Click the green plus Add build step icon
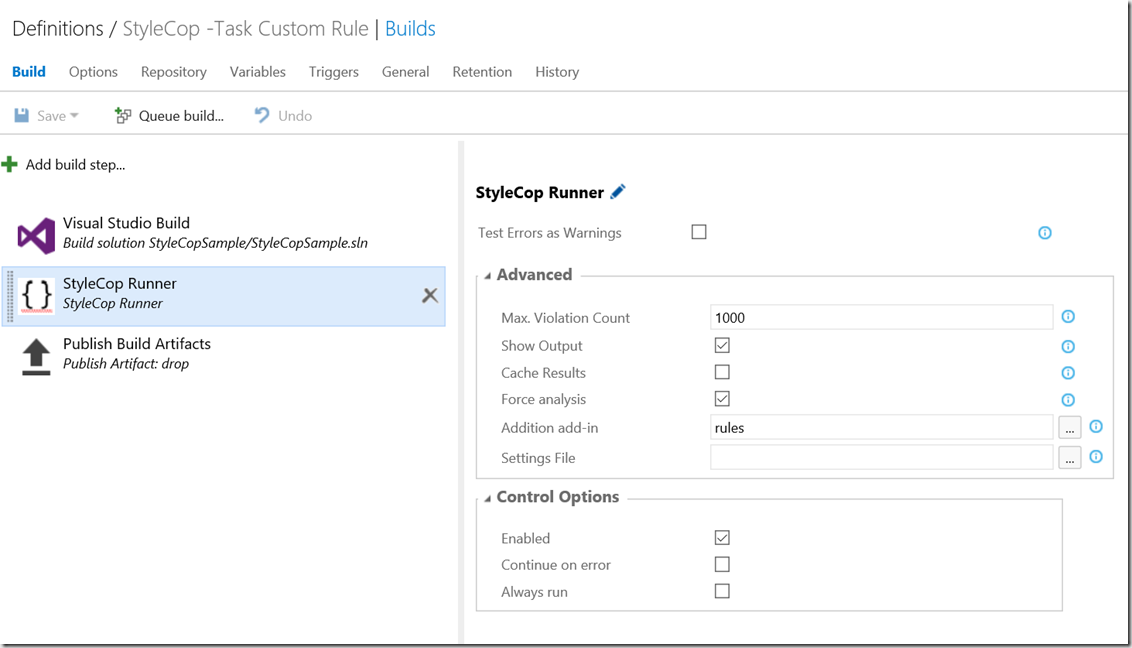The height and width of the screenshot is (648, 1132). [9, 165]
